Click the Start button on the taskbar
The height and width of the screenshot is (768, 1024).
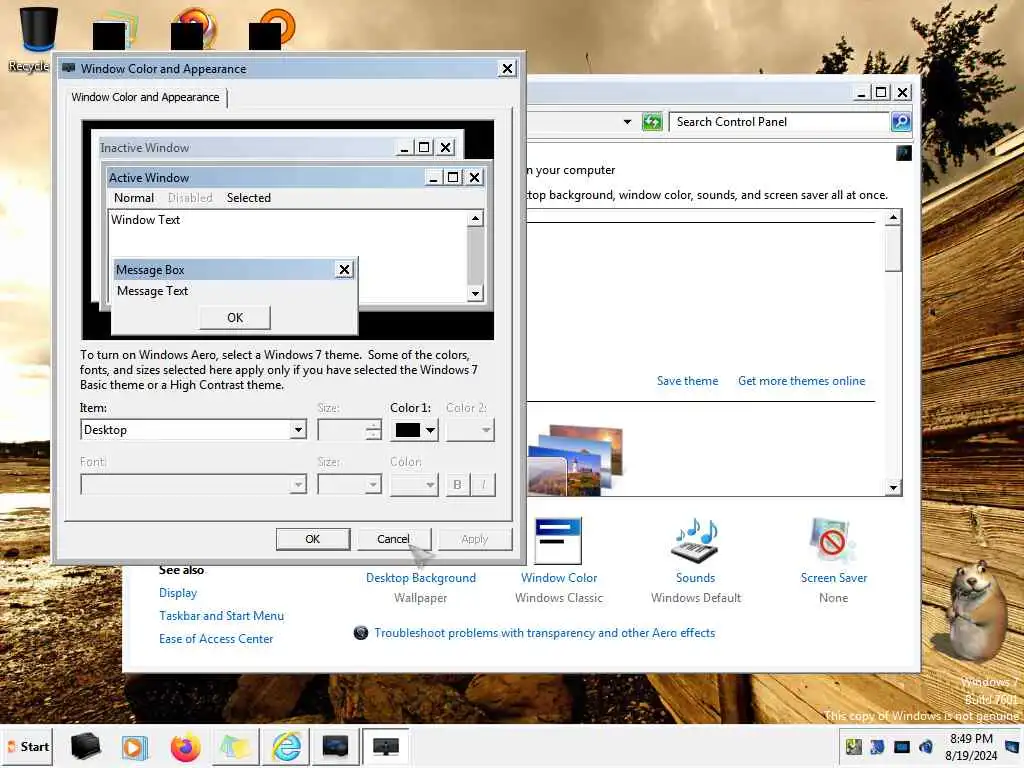click(27, 746)
